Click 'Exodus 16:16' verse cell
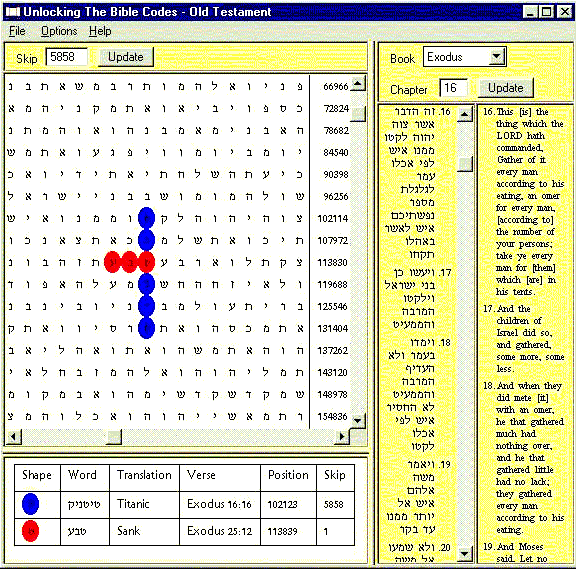This screenshot has width=577, height=569. click(x=219, y=504)
